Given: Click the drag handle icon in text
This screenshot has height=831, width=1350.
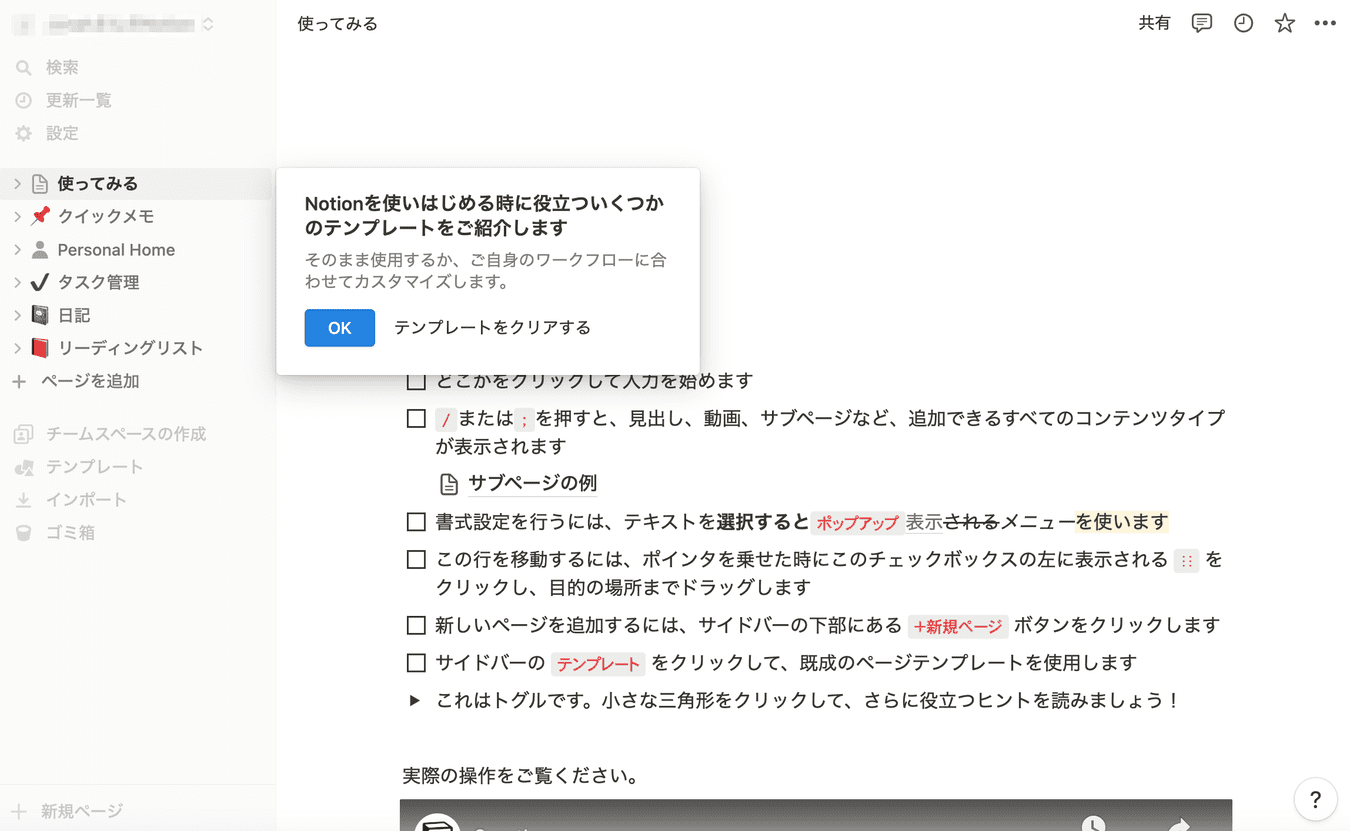Looking at the screenshot, I should (1187, 561).
